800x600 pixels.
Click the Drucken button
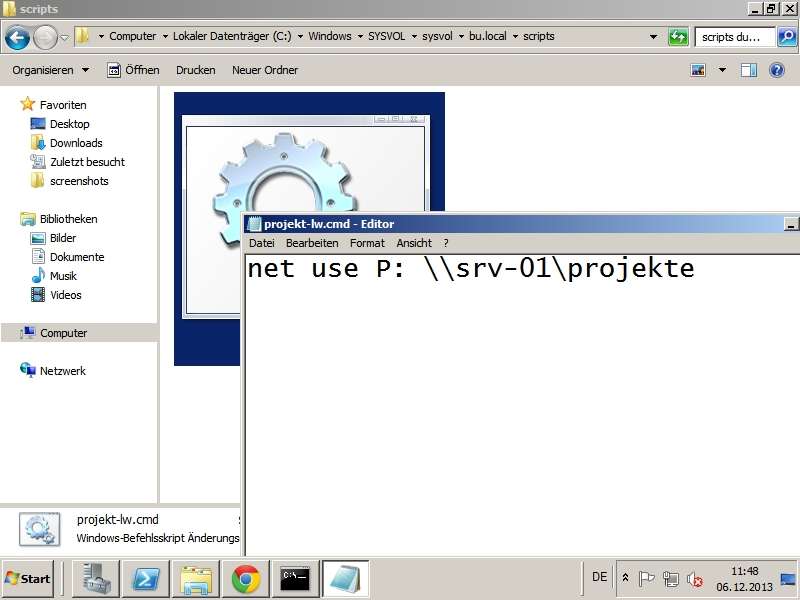[195, 70]
